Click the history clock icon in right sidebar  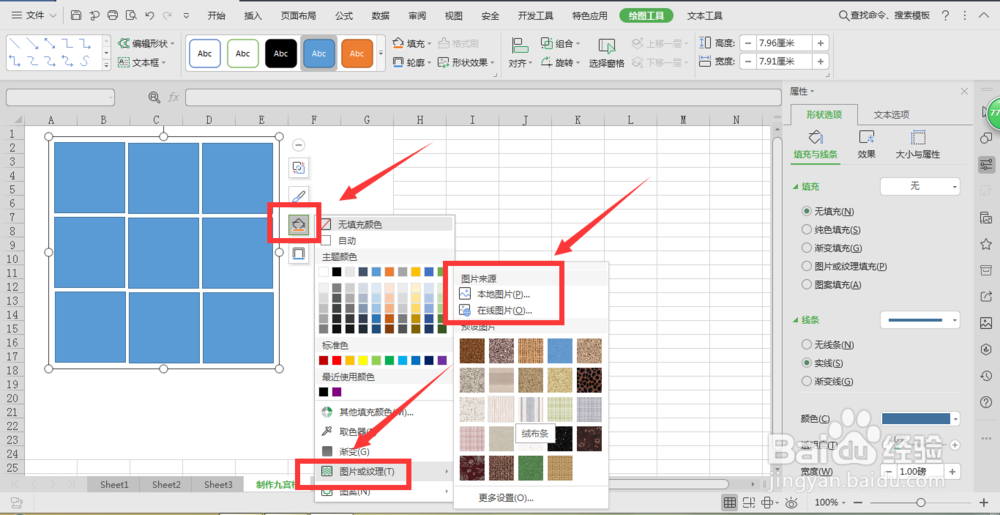pyautogui.click(x=986, y=375)
